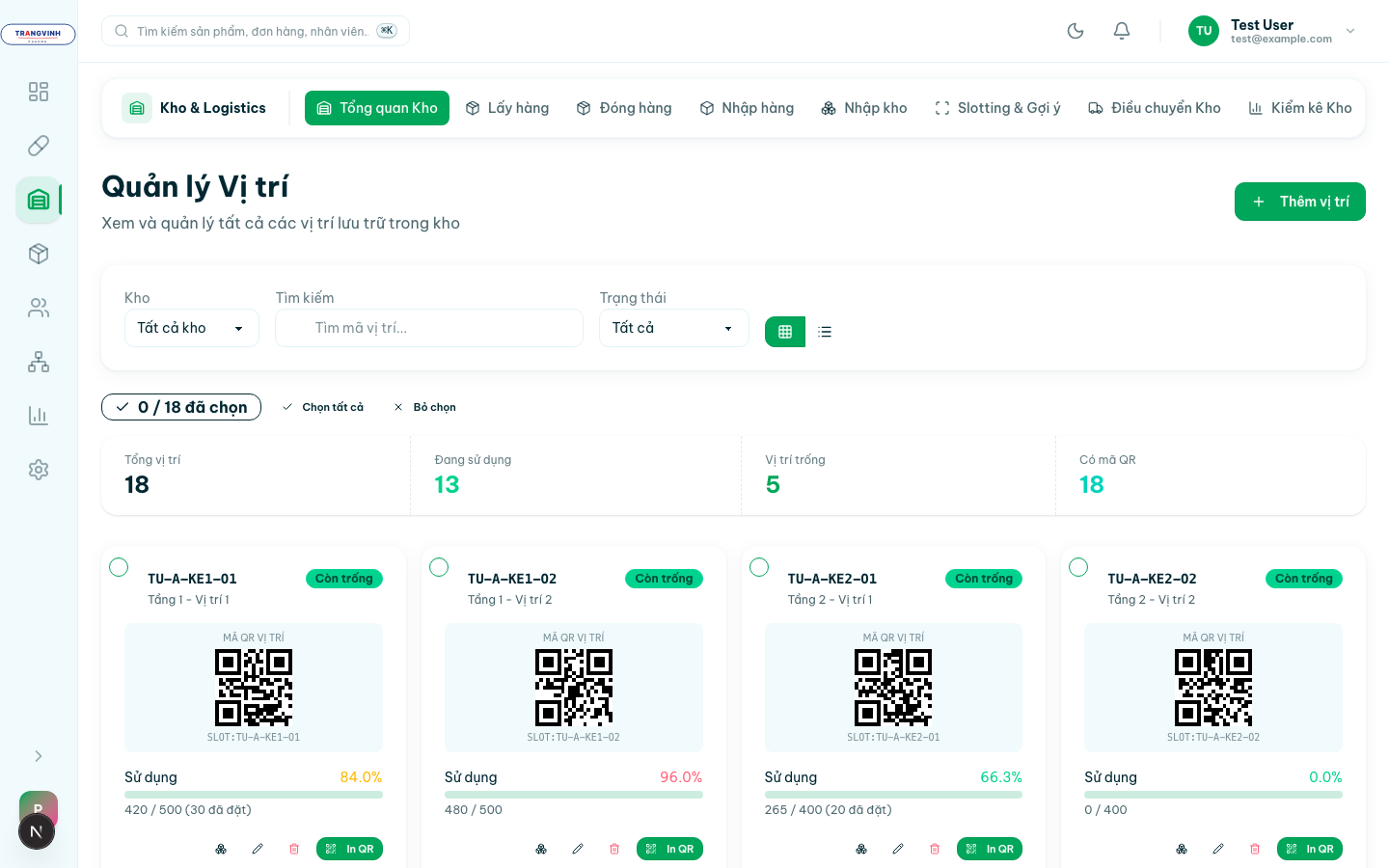Click the Thêm vị trí button

(x=1300, y=202)
